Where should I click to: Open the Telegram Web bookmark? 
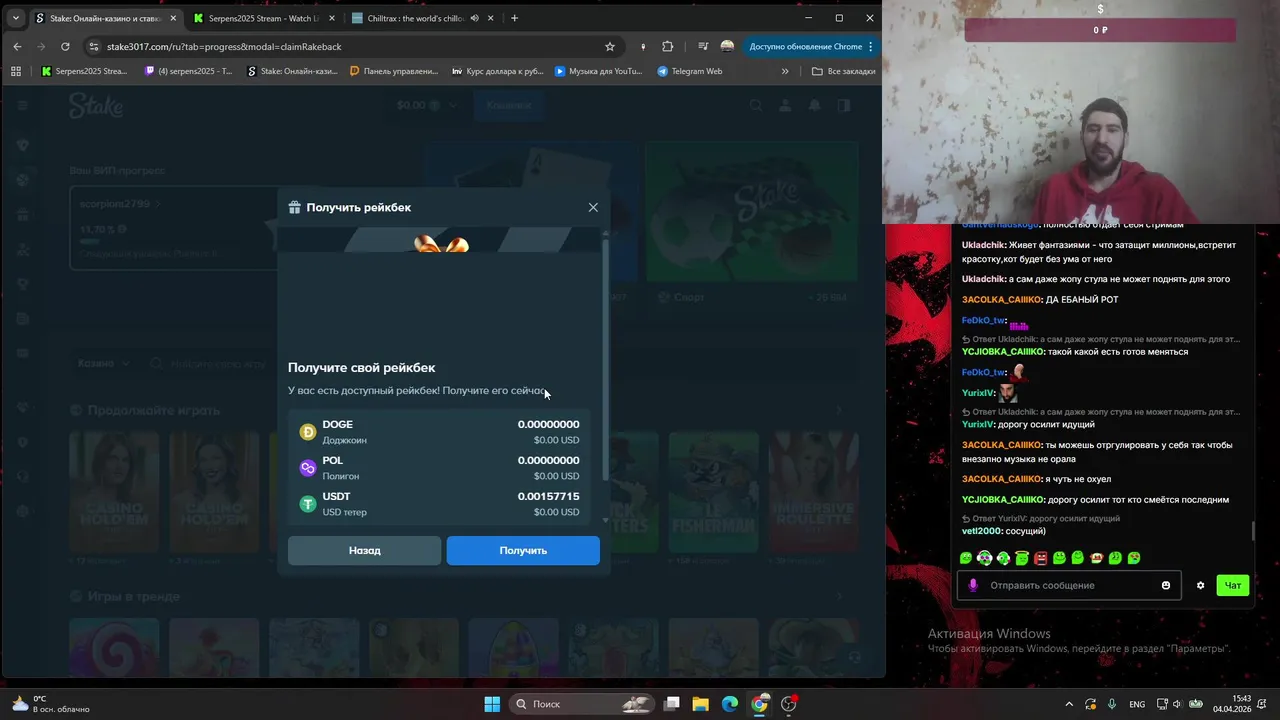[690, 71]
